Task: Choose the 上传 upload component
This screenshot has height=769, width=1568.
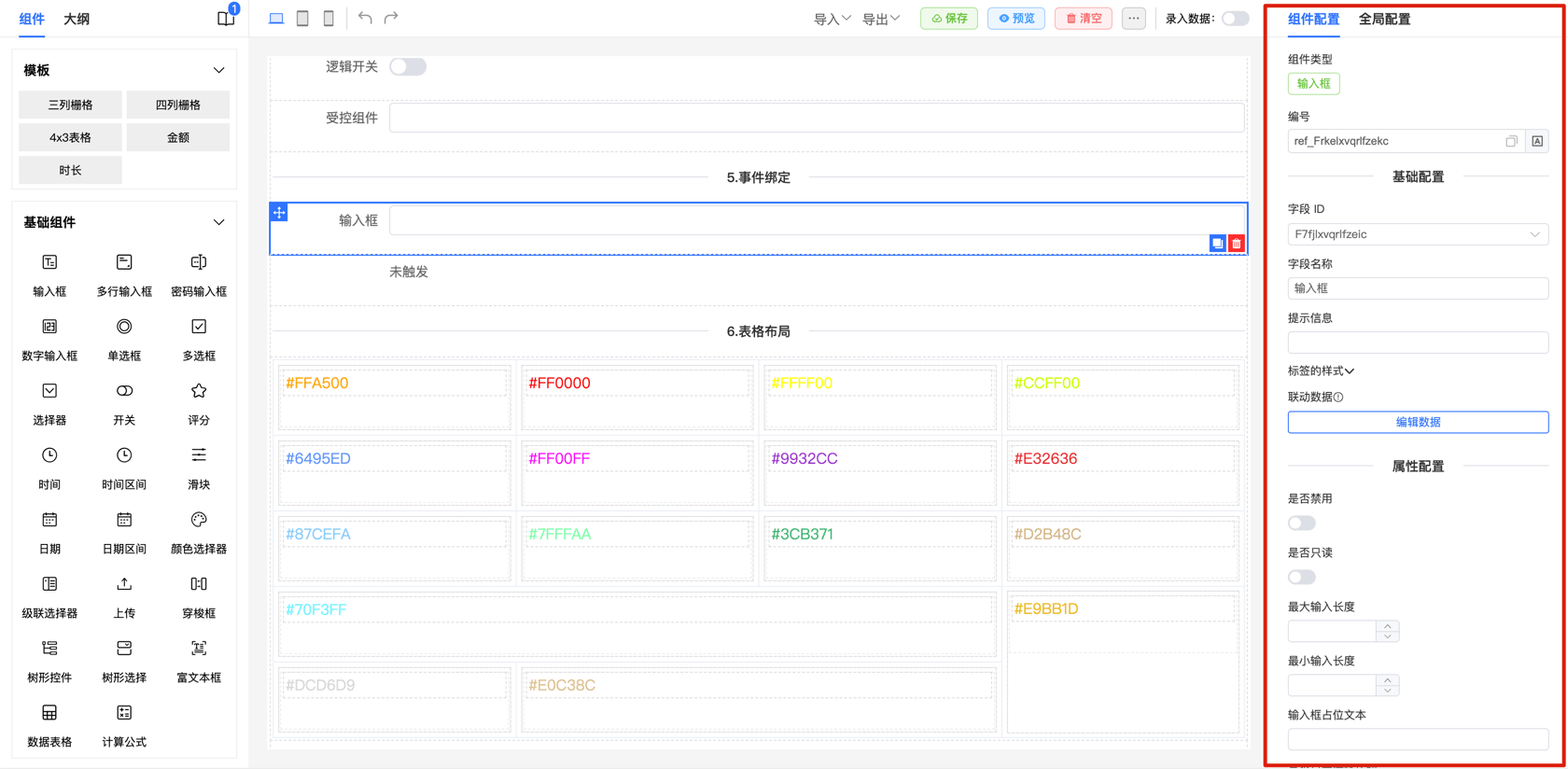Action: (124, 584)
